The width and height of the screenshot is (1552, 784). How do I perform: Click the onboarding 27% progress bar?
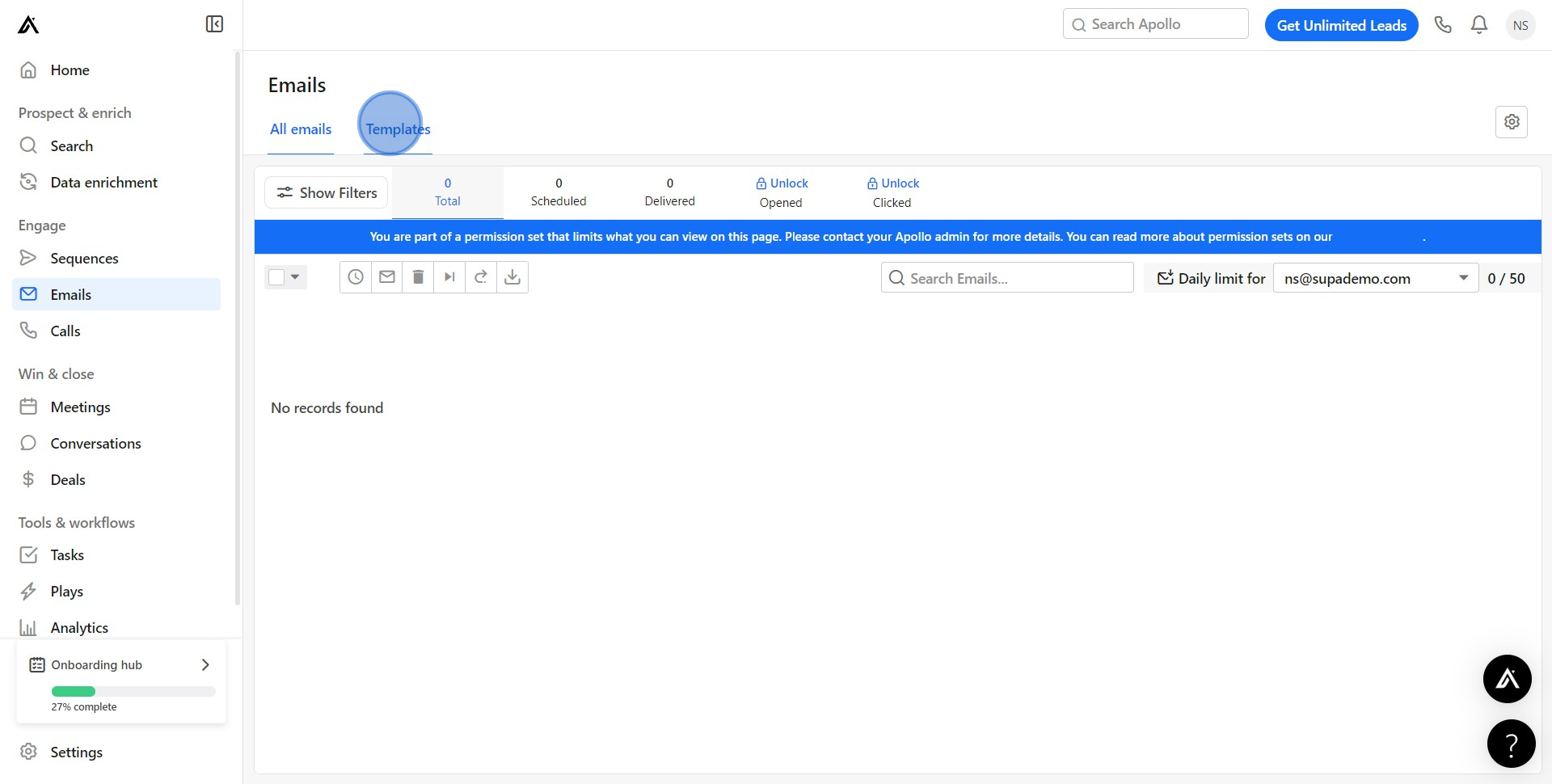click(133, 692)
